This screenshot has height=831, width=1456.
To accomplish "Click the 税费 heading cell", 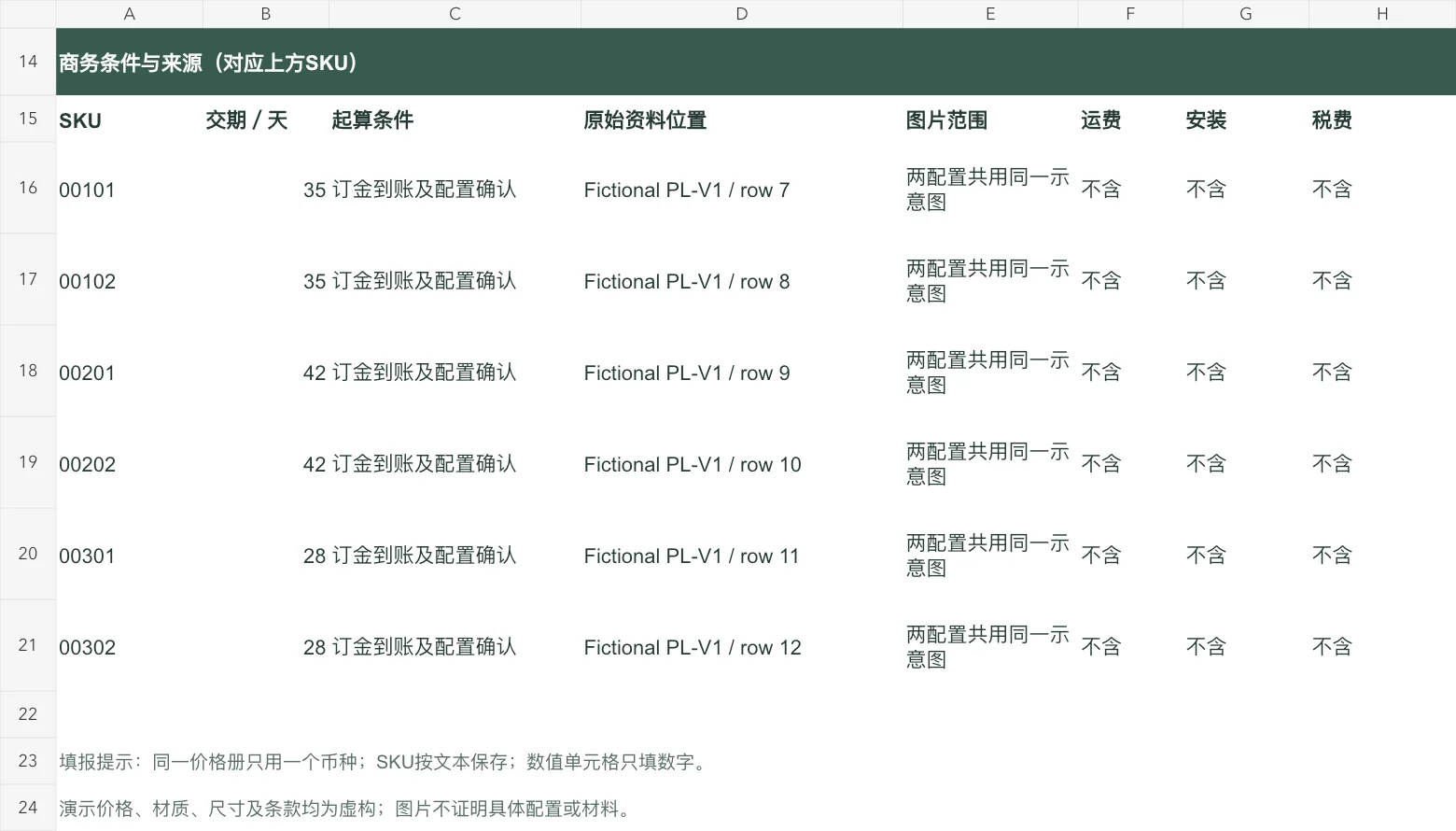I will [1382, 120].
